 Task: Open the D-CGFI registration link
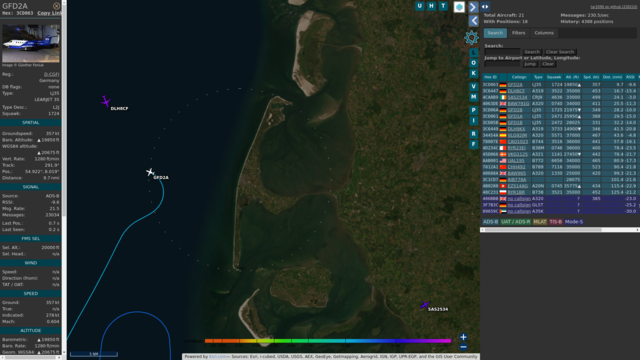(51, 74)
